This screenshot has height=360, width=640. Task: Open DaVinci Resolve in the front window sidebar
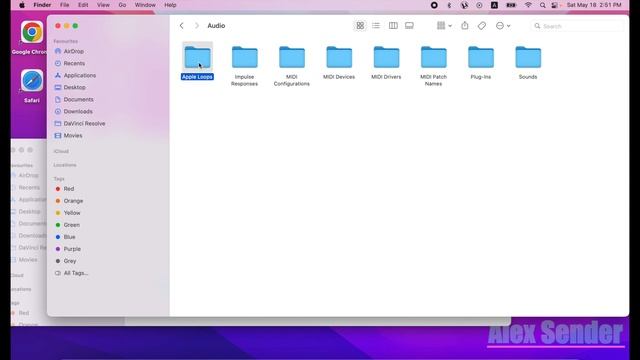point(84,123)
